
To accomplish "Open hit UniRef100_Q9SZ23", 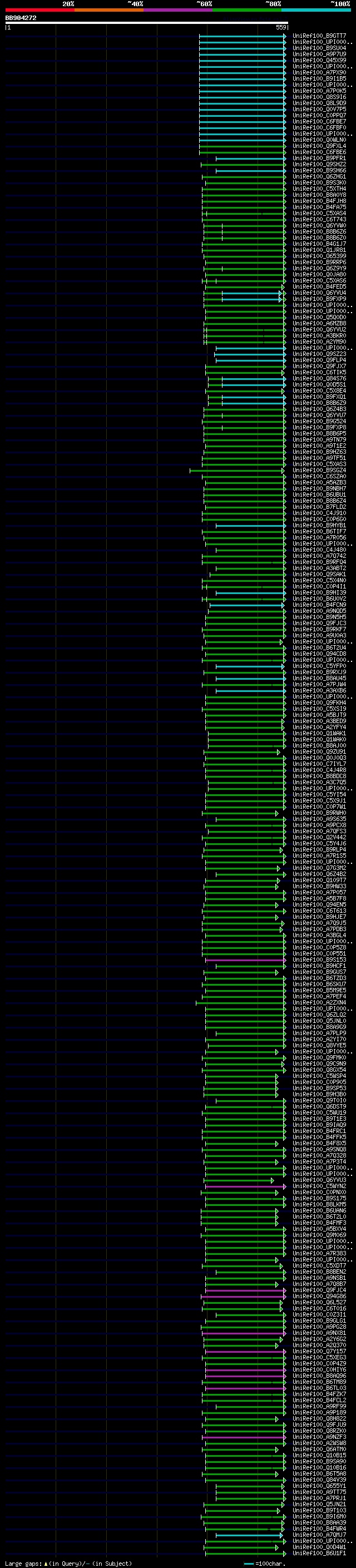I will point(319,354).
